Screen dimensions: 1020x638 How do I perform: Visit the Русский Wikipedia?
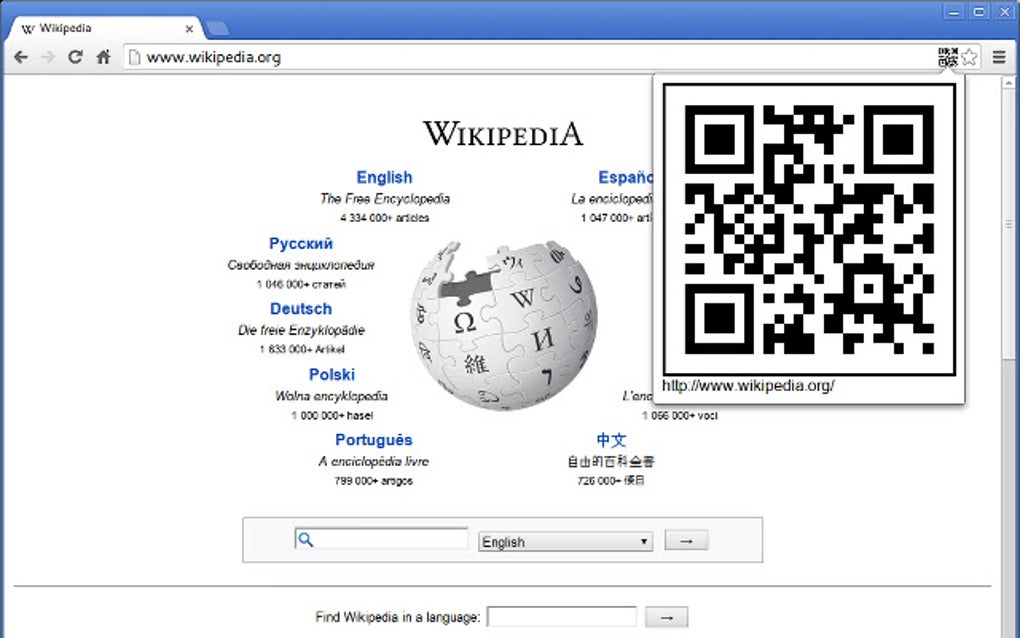click(300, 243)
